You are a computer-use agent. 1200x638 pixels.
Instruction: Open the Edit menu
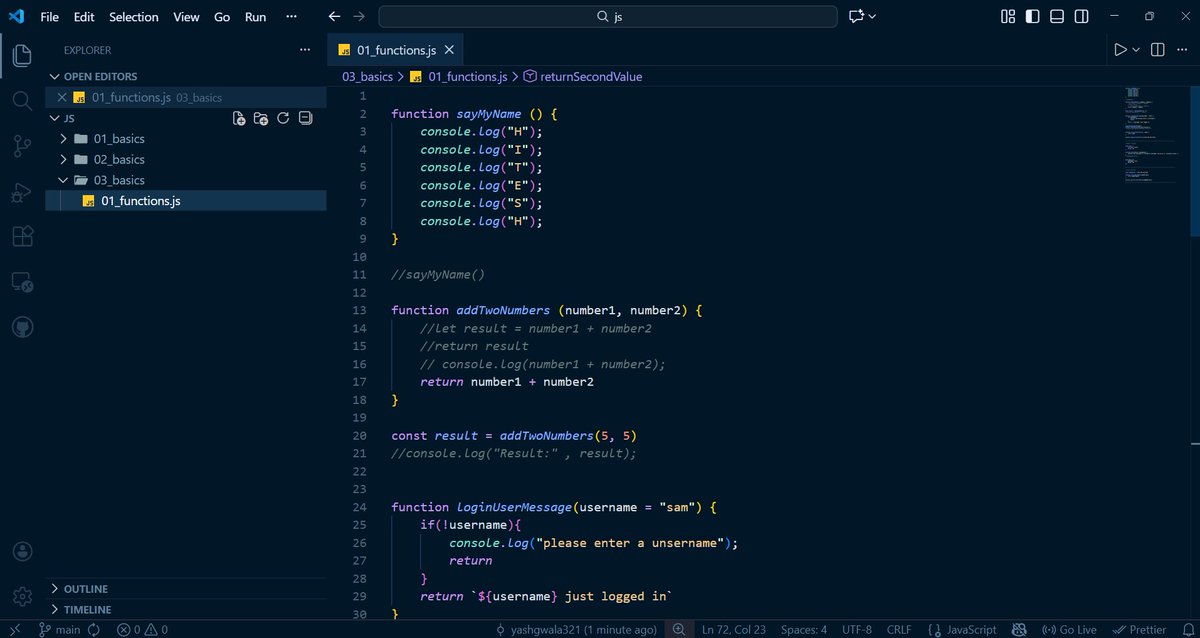coord(84,17)
